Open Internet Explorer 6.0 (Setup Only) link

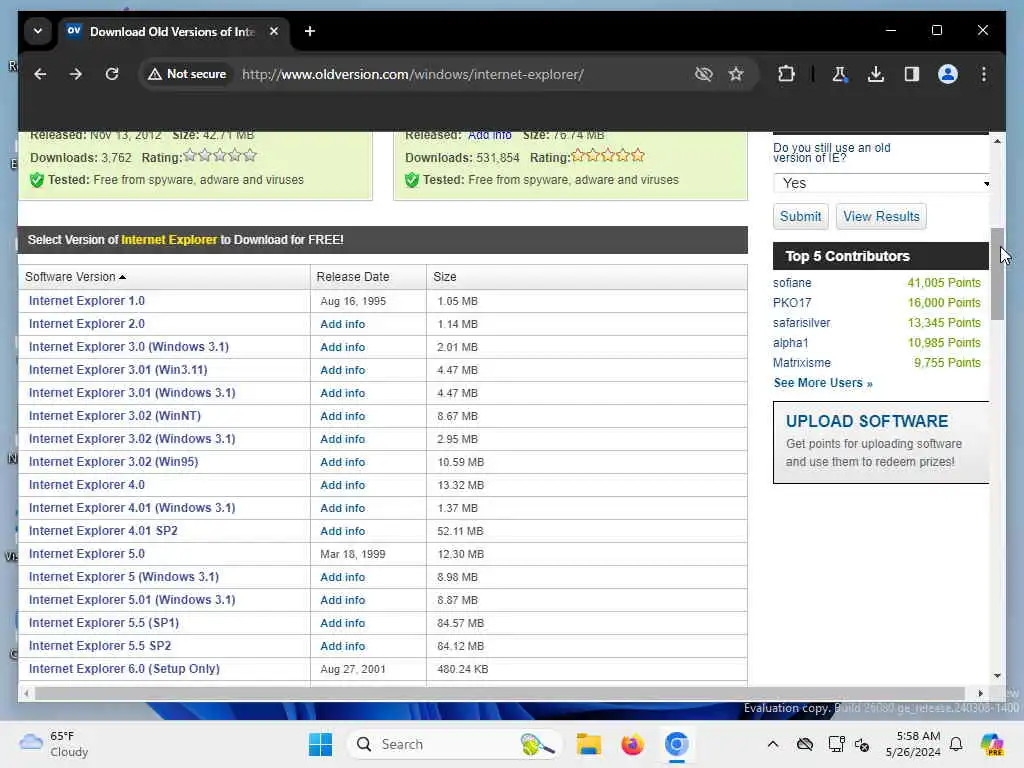coord(124,669)
